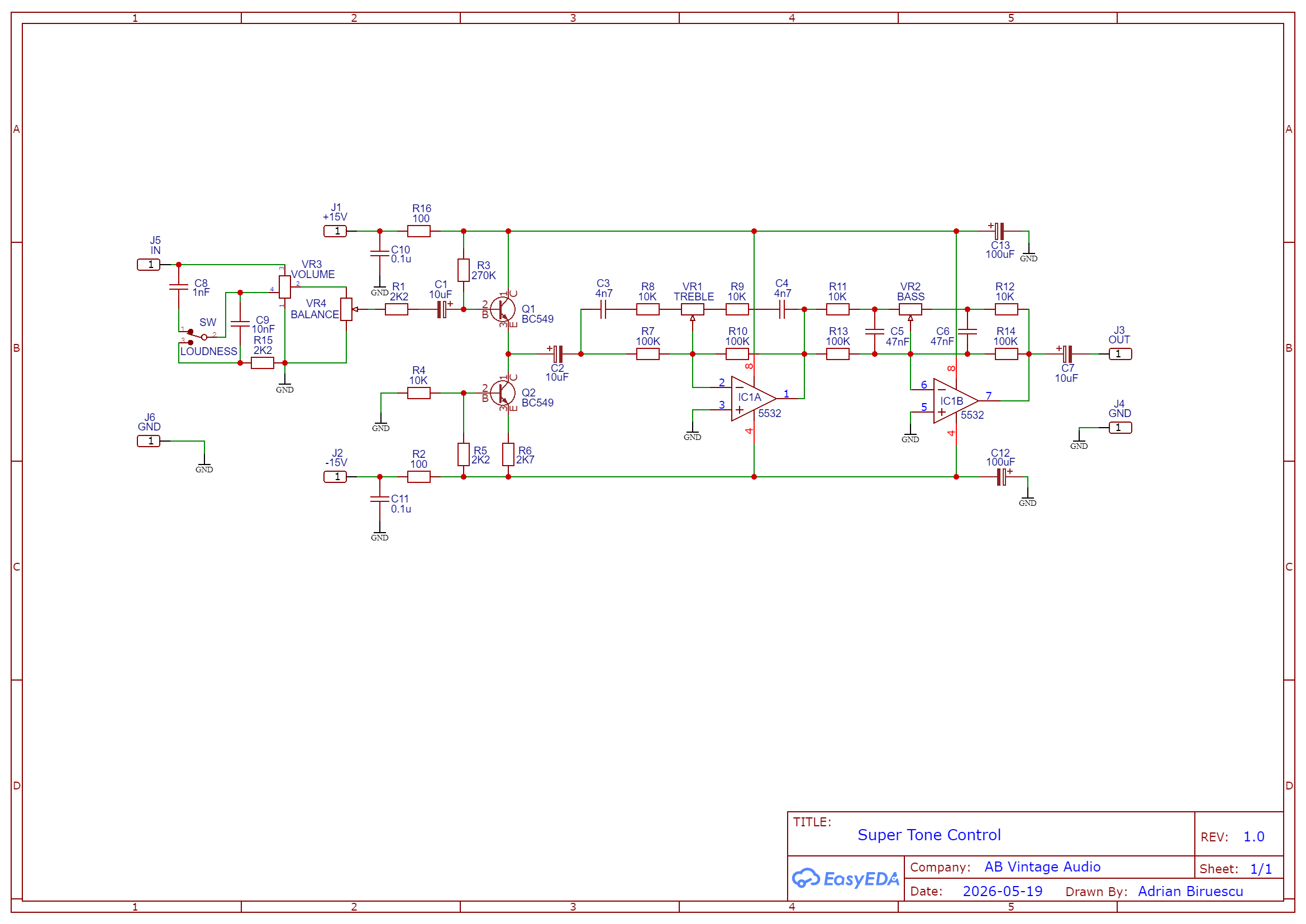Click the C2 10uF coupling capacitor
The height and width of the screenshot is (924, 1306).
557,354
